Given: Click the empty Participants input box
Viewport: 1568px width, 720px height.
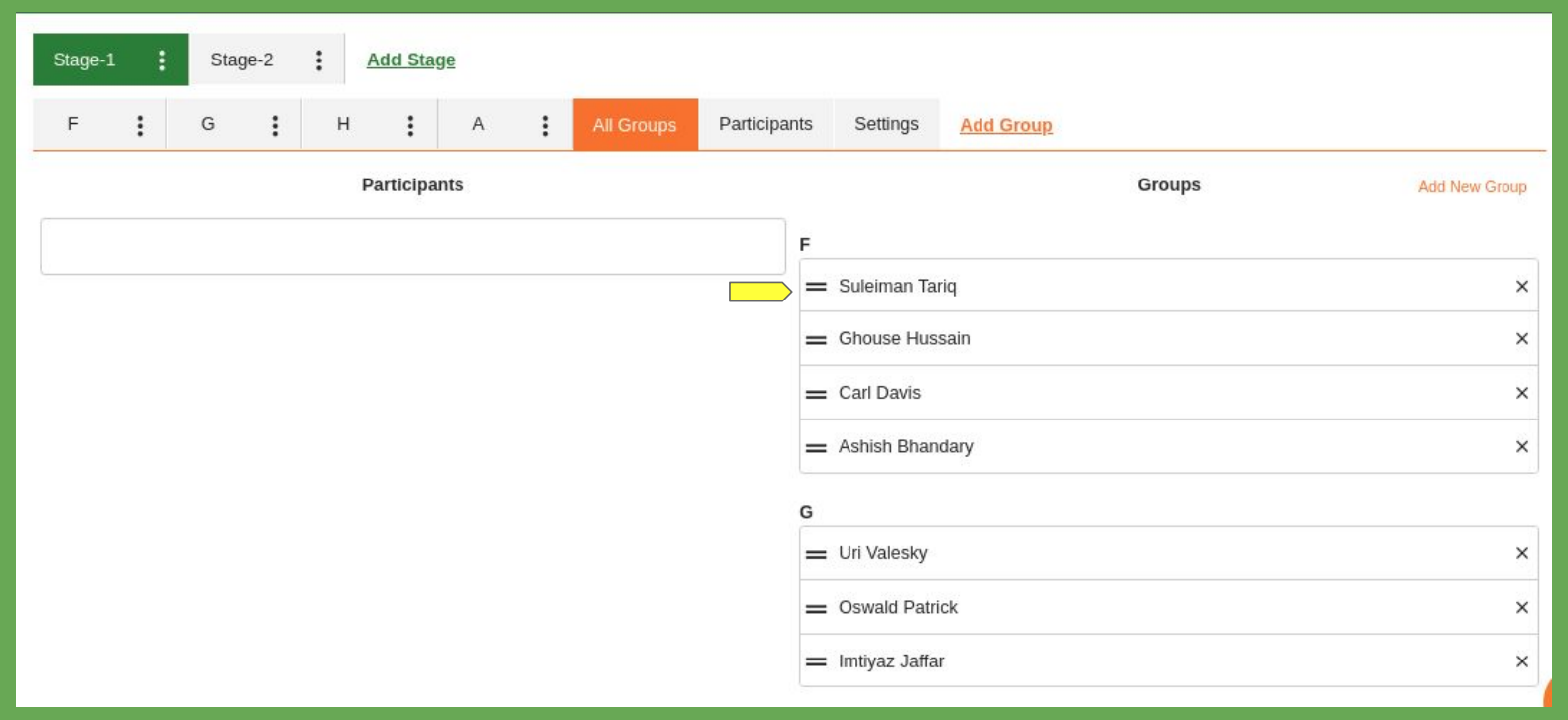Looking at the screenshot, I should point(413,246).
